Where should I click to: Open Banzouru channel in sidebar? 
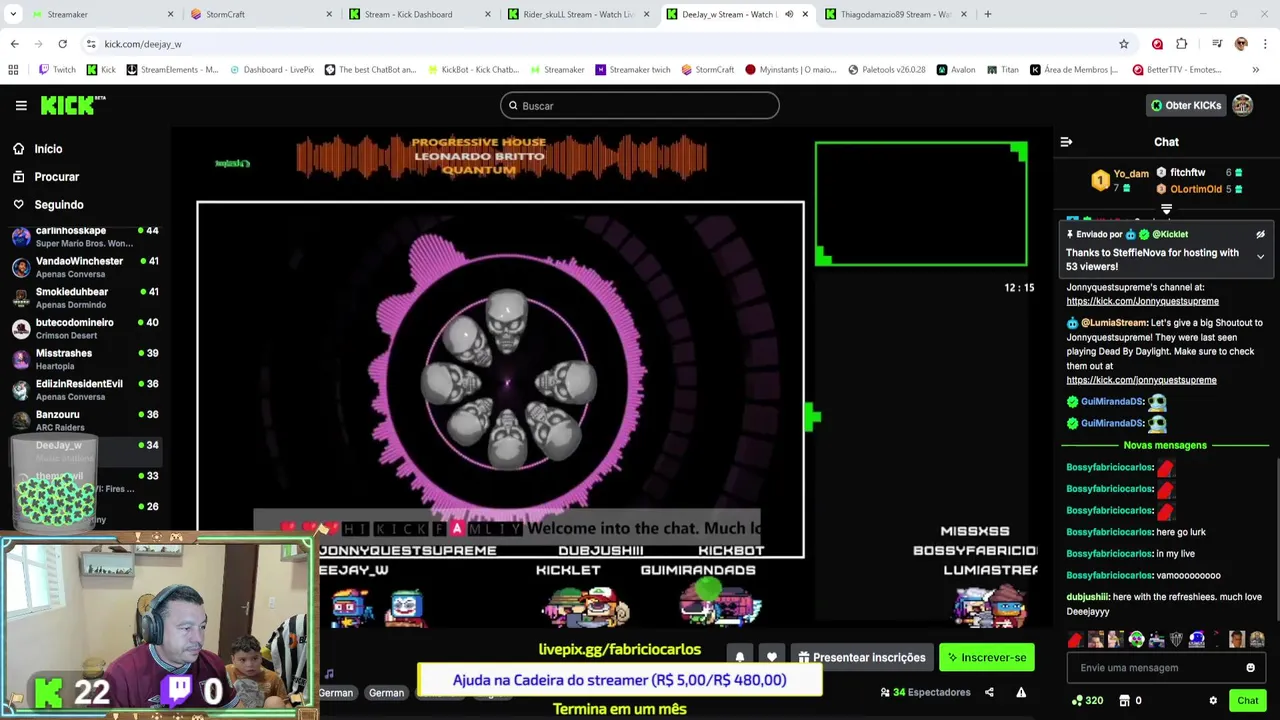click(86, 421)
